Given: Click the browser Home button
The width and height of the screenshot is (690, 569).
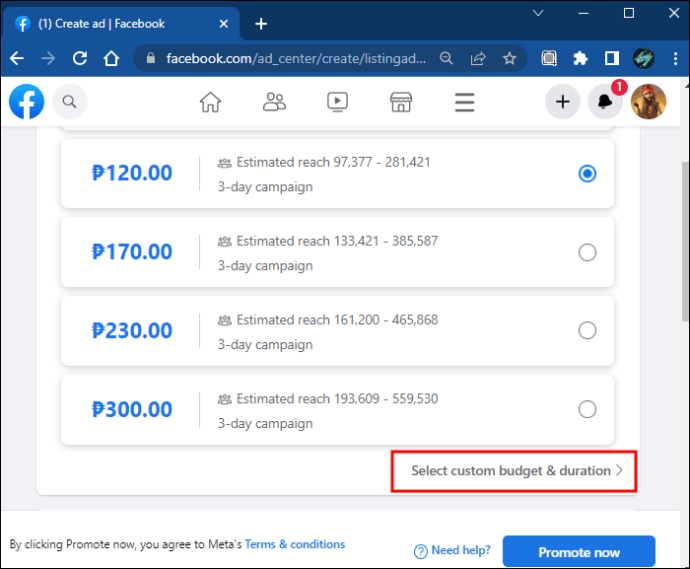Looking at the screenshot, I should click(x=111, y=58).
